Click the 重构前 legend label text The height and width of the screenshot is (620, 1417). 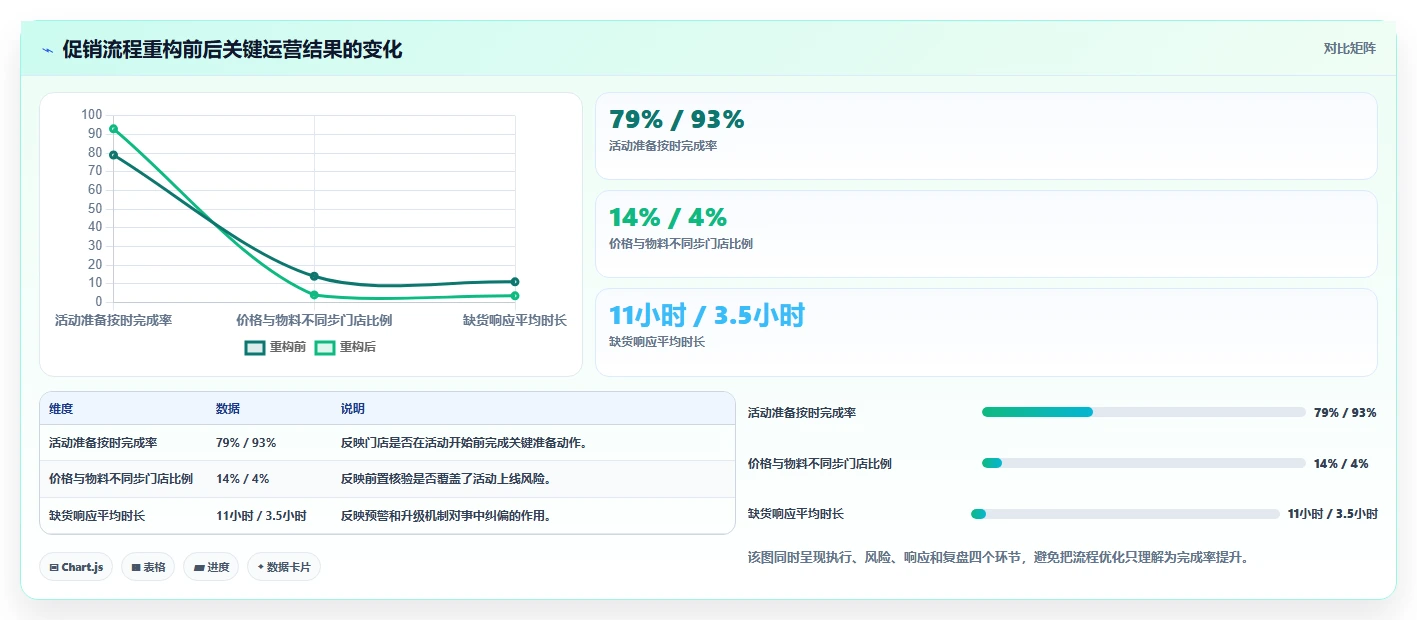(x=288, y=347)
